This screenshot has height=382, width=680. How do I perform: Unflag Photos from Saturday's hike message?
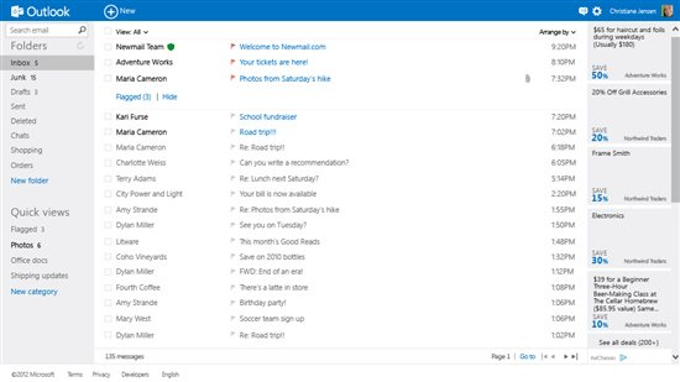tap(232, 78)
